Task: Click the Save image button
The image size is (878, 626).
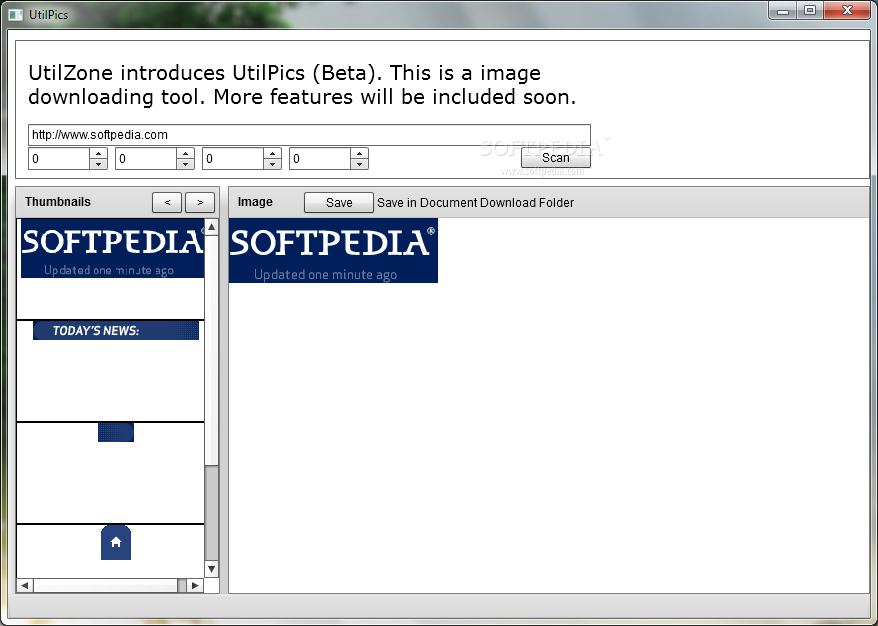Action: (x=339, y=203)
